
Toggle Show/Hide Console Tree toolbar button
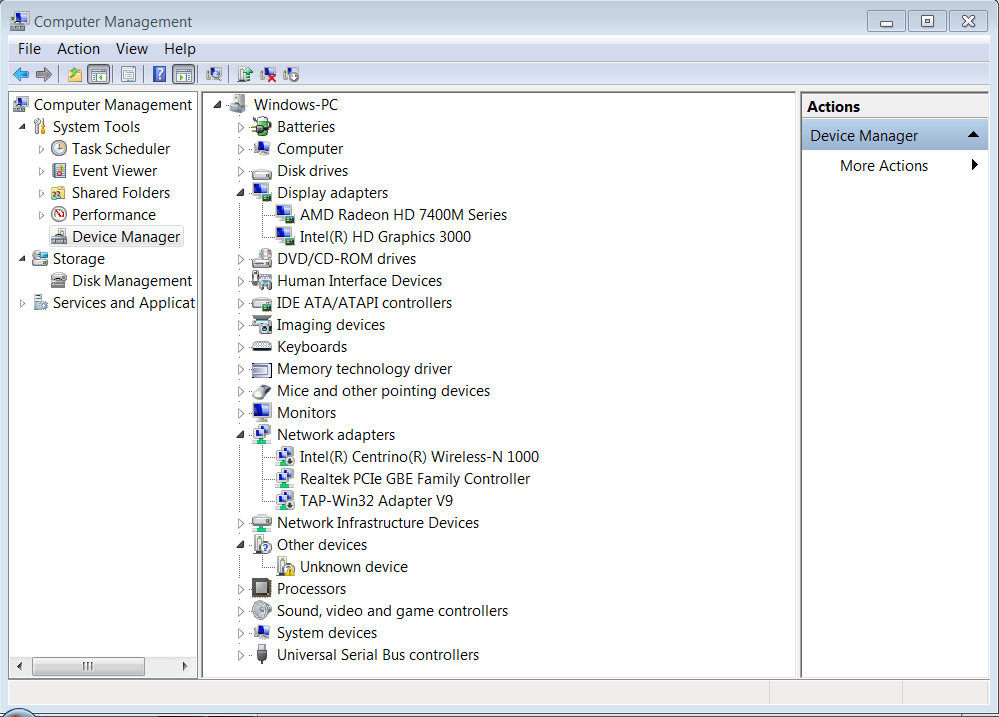[99, 75]
